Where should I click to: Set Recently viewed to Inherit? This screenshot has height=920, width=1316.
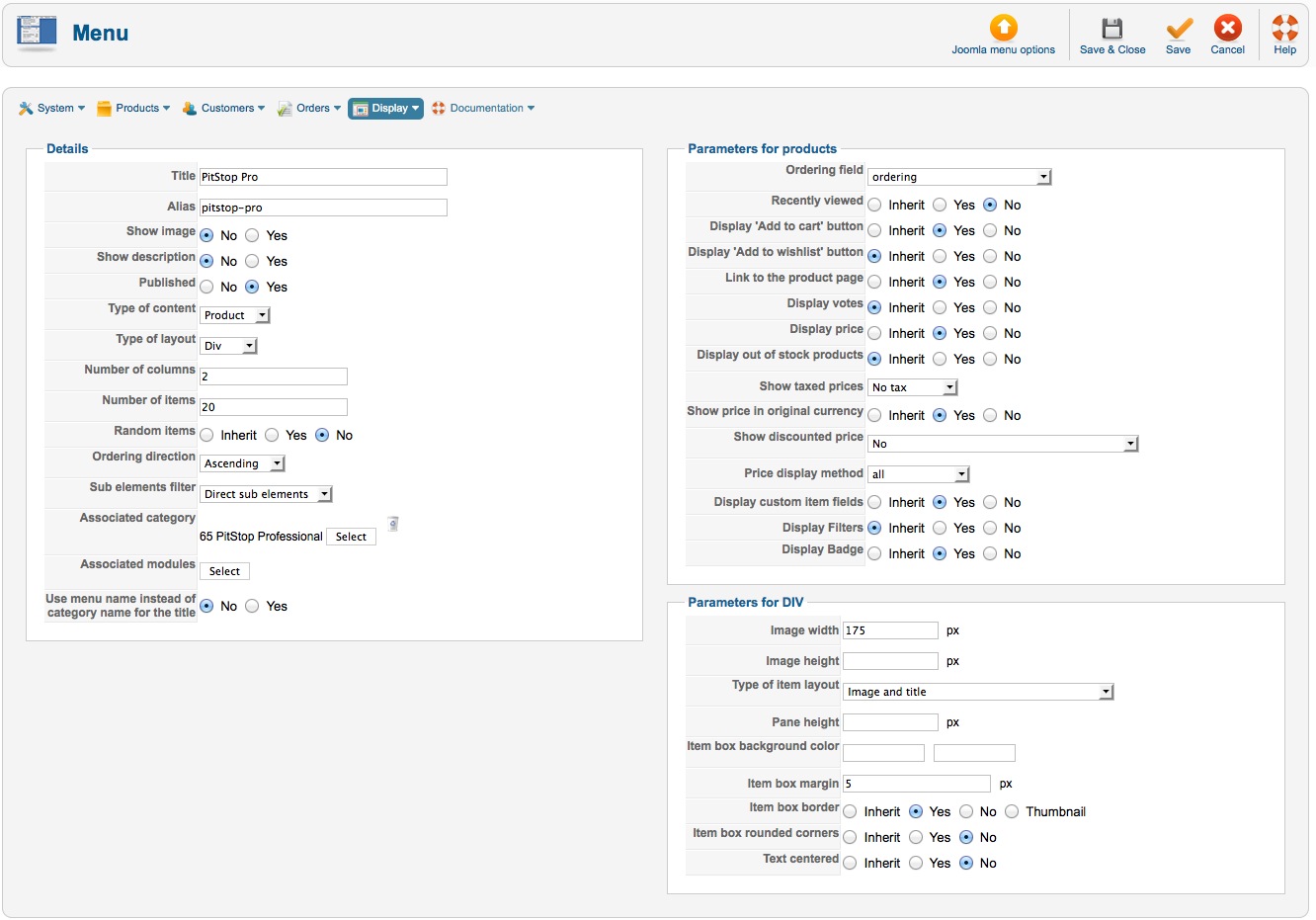(x=875, y=206)
